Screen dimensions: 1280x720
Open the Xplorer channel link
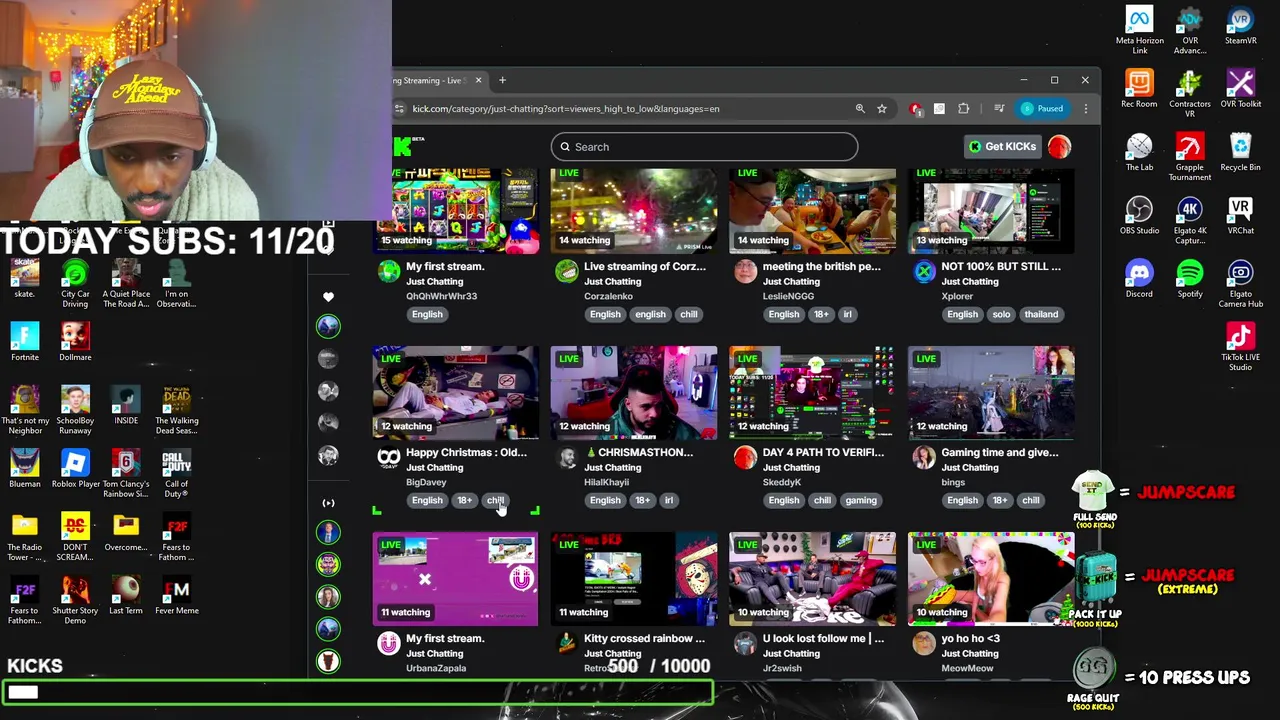pyautogui.click(x=957, y=296)
